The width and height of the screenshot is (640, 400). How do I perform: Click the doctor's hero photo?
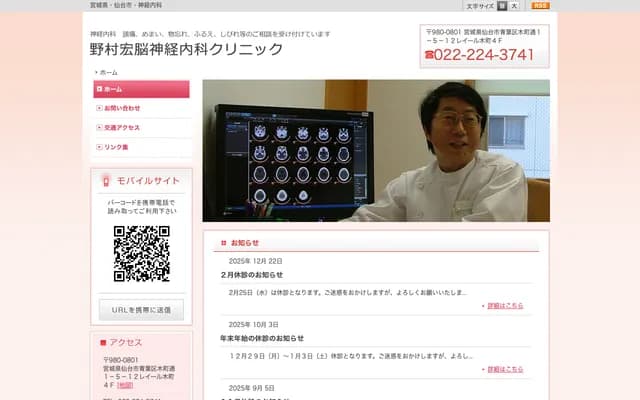pos(376,151)
